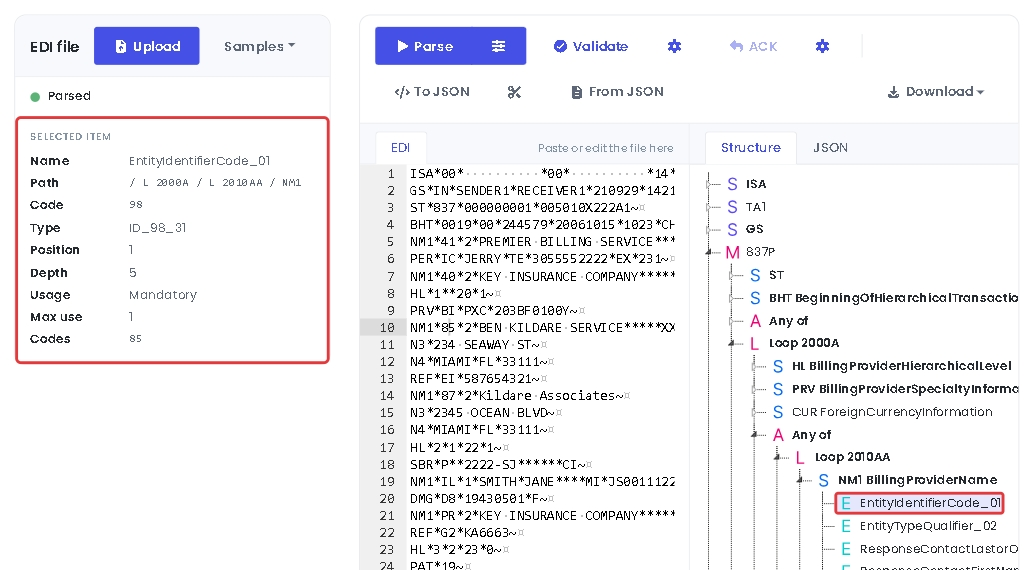The height and width of the screenshot is (570, 1034).
Task: Select the Loop 2010AA loop icon
Action: (x=799, y=457)
